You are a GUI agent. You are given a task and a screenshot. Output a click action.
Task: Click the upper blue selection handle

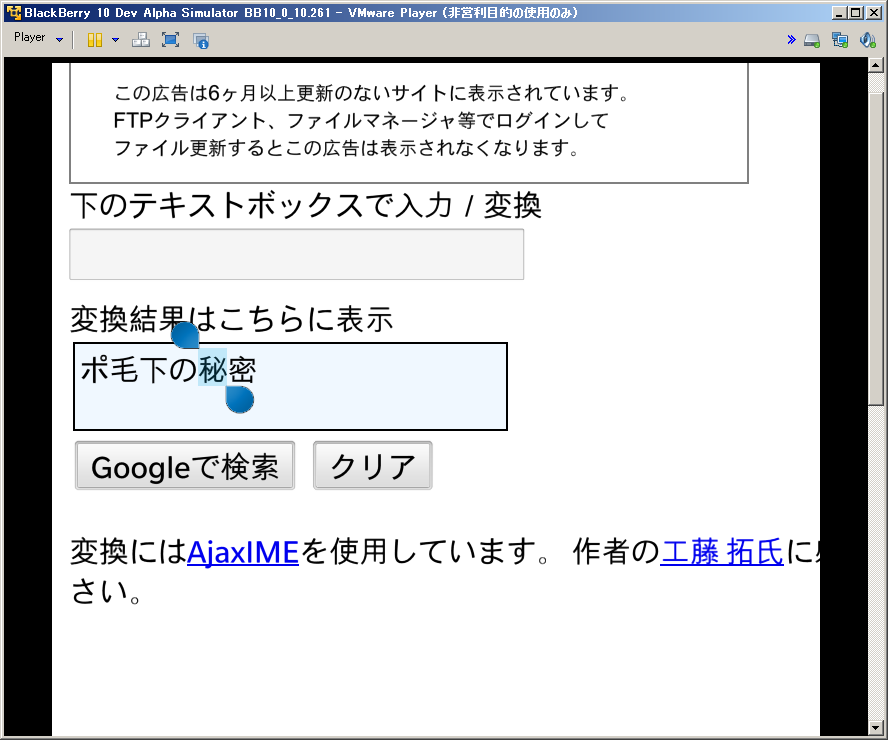tap(185, 335)
